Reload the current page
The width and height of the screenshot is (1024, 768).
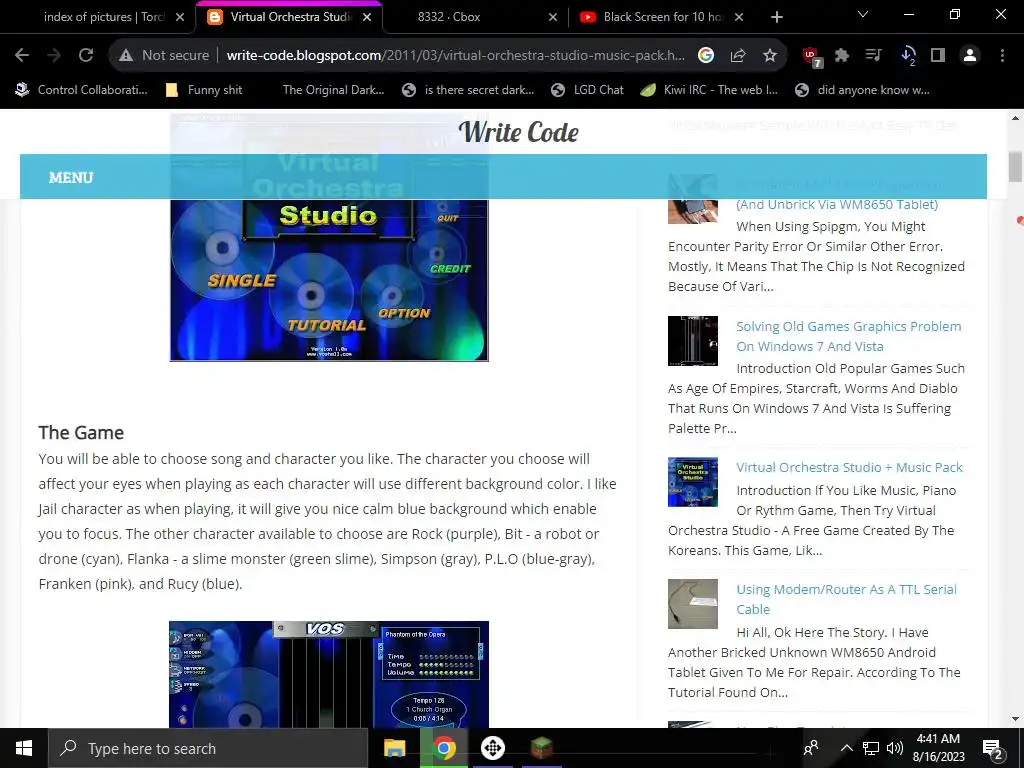pos(86,56)
